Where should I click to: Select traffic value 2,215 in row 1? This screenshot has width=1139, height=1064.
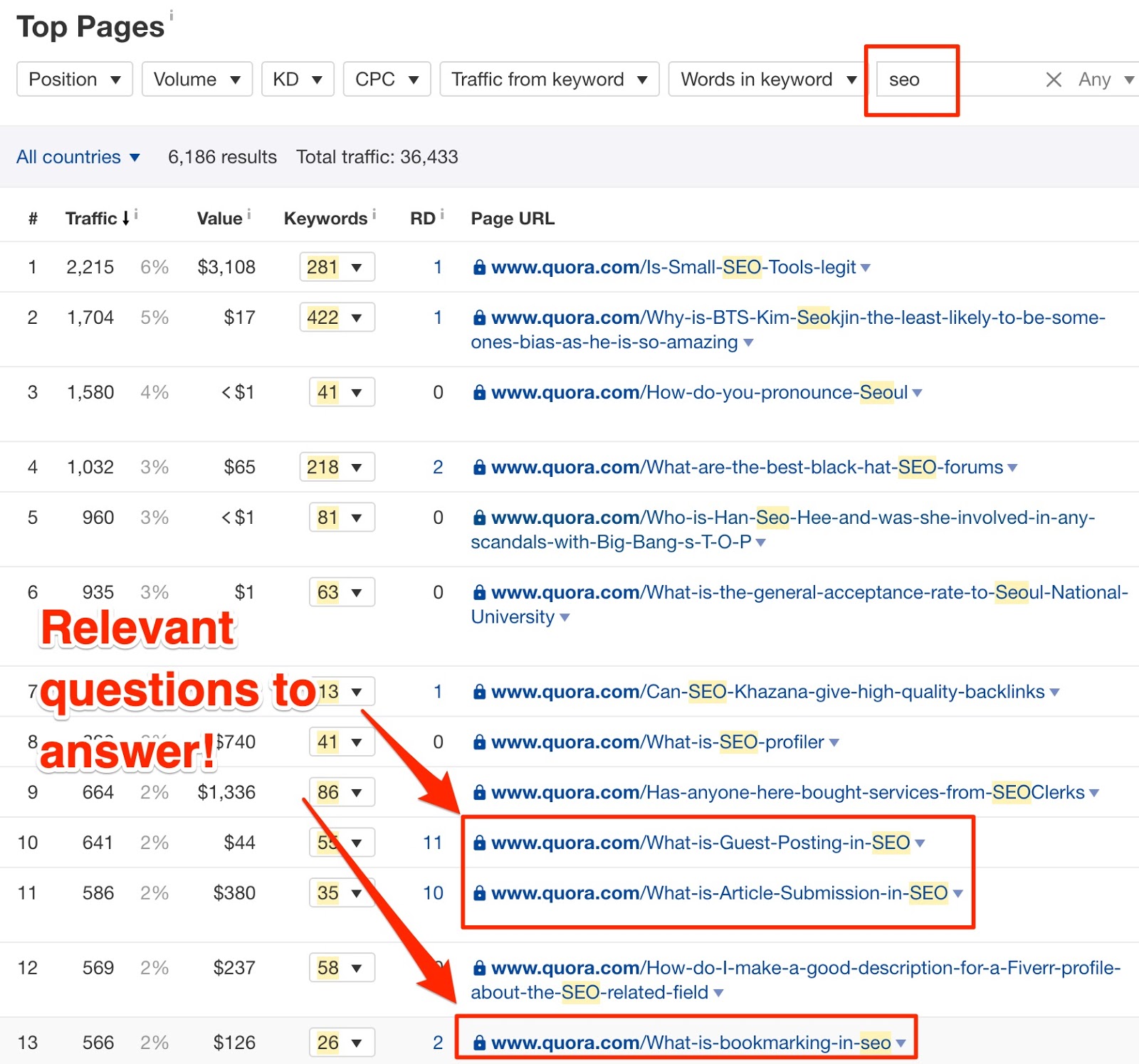90,267
